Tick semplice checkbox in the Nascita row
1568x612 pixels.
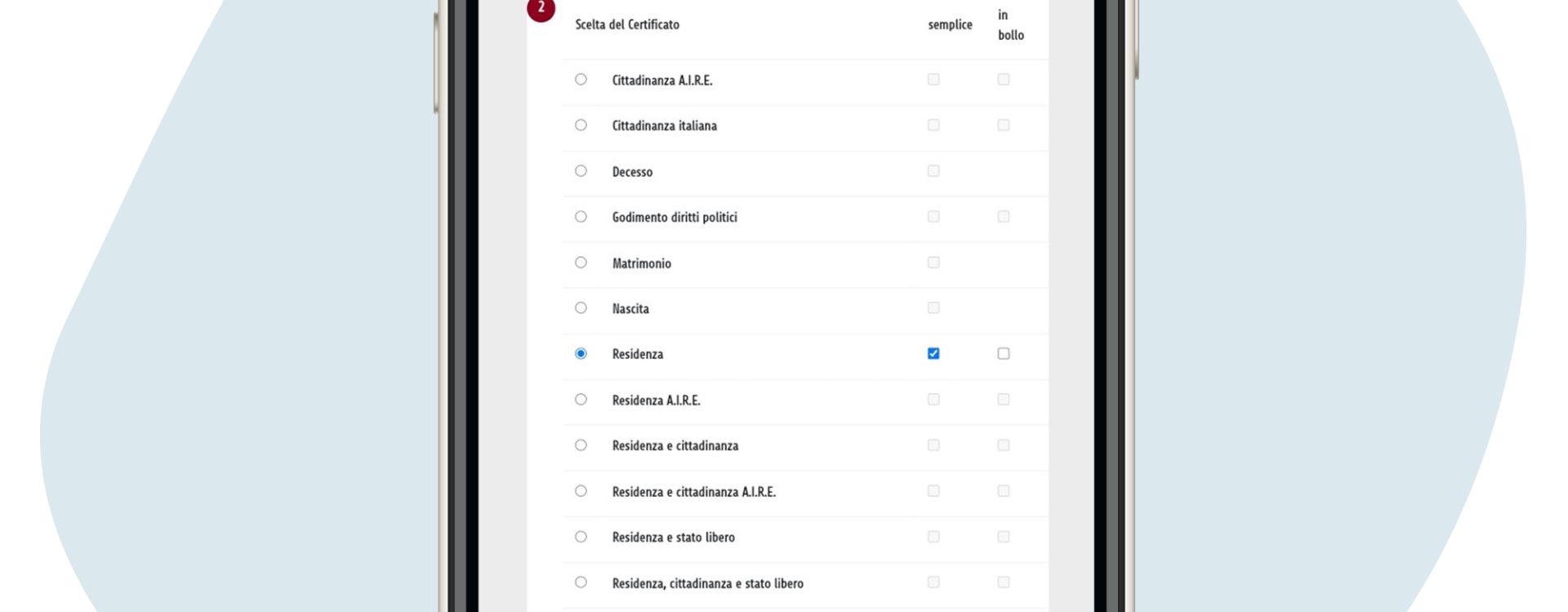click(x=933, y=308)
